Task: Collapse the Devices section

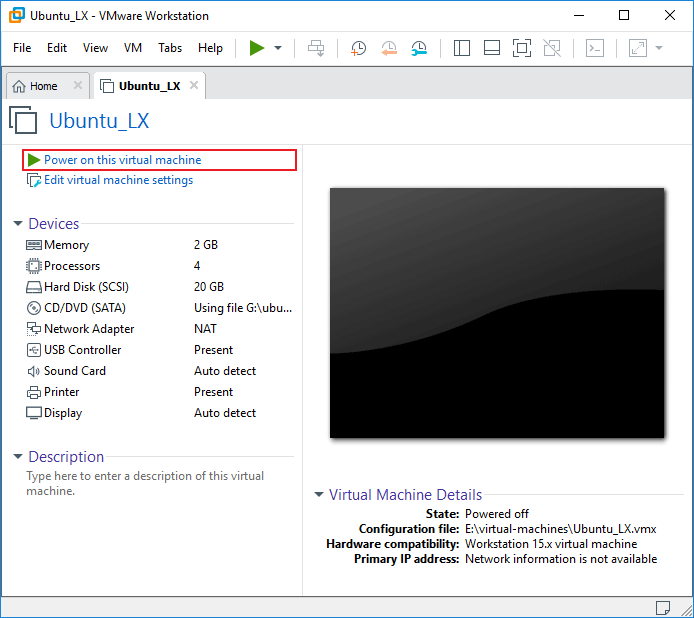Action: [x=18, y=224]
